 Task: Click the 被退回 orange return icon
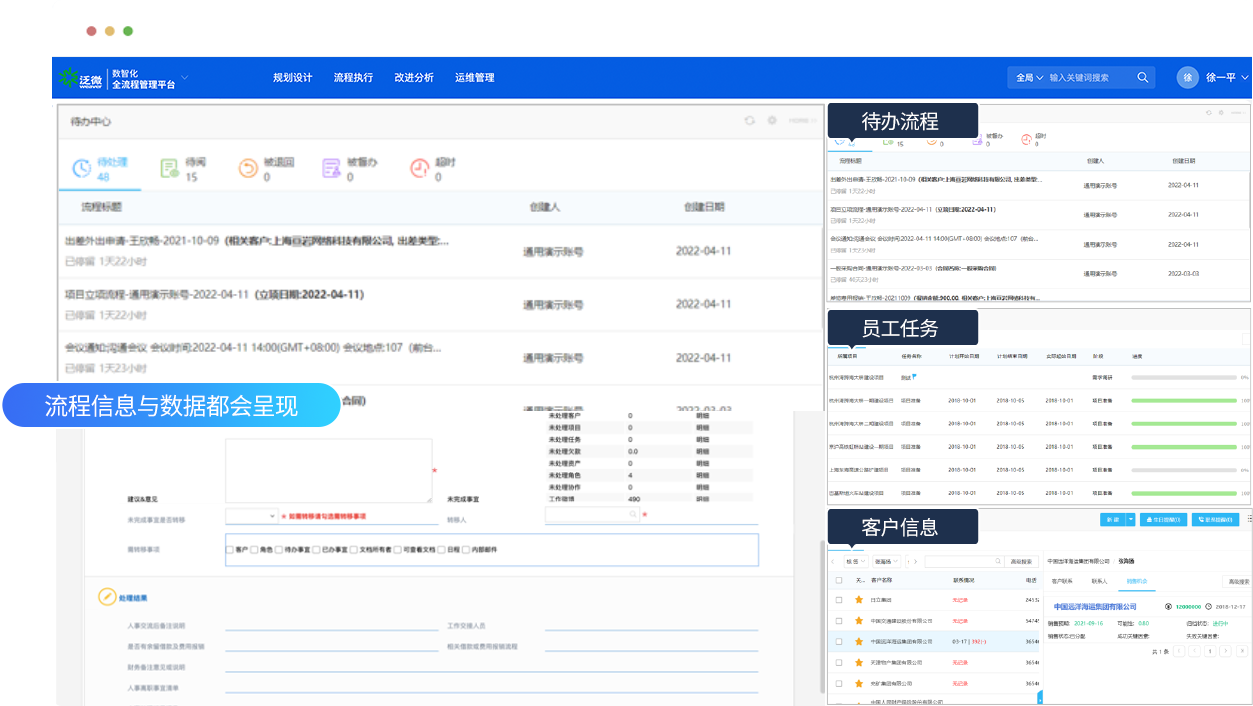pos(248,169)
